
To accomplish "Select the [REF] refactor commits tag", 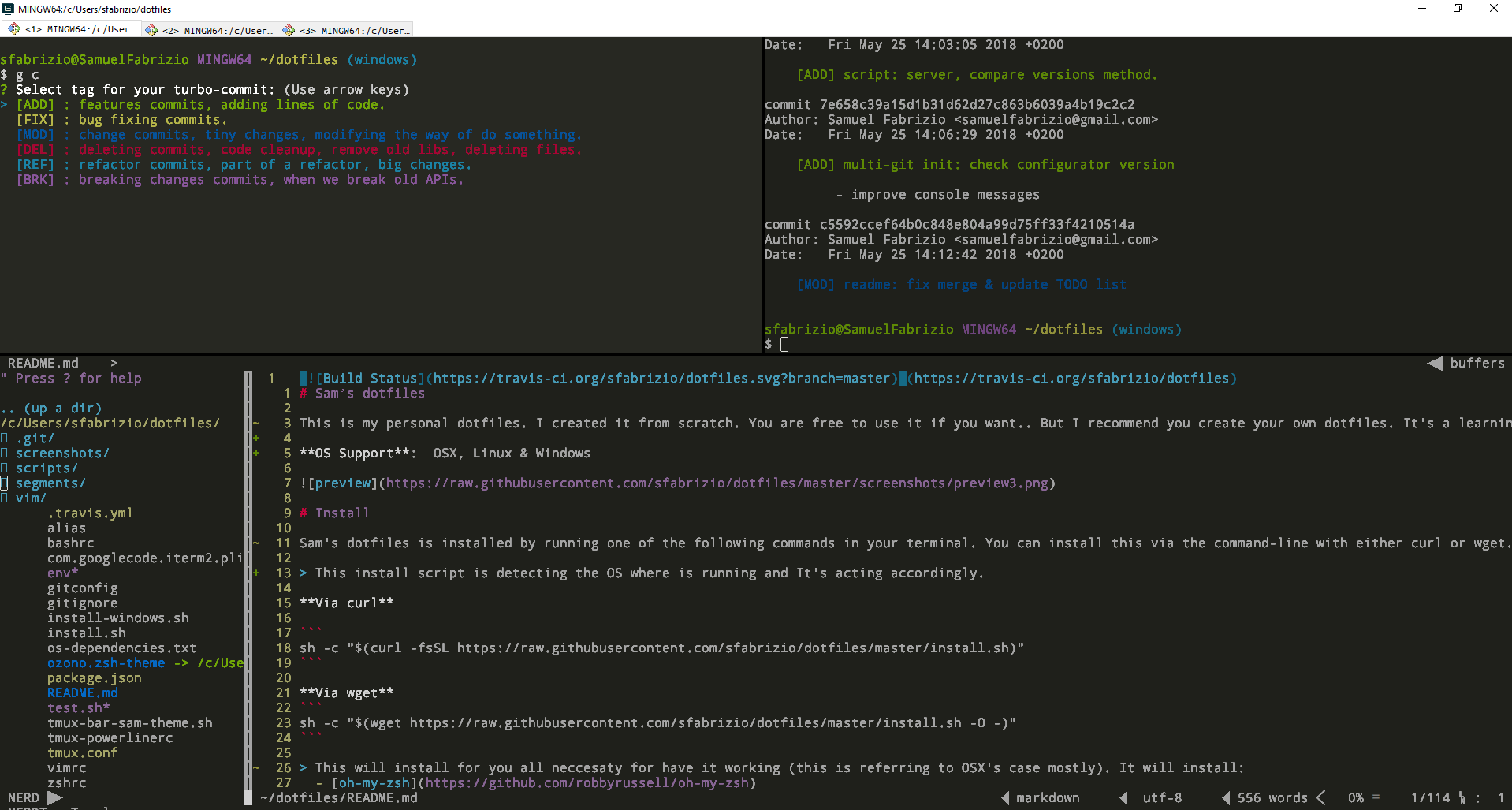I will tap(244, 165).
